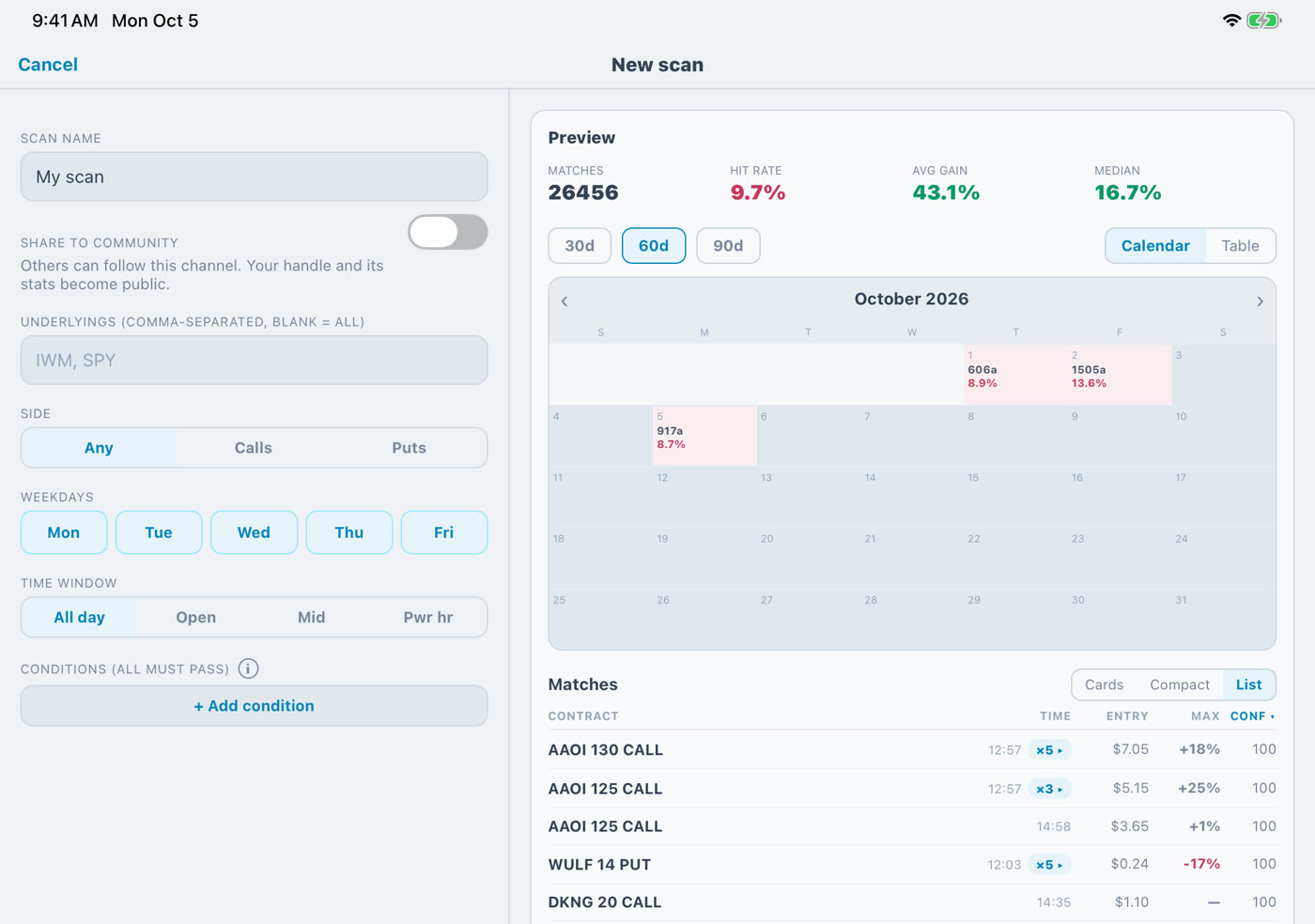Go to previous month in calendar
The width and height of the screenshot is (1315, 924).
565,301
